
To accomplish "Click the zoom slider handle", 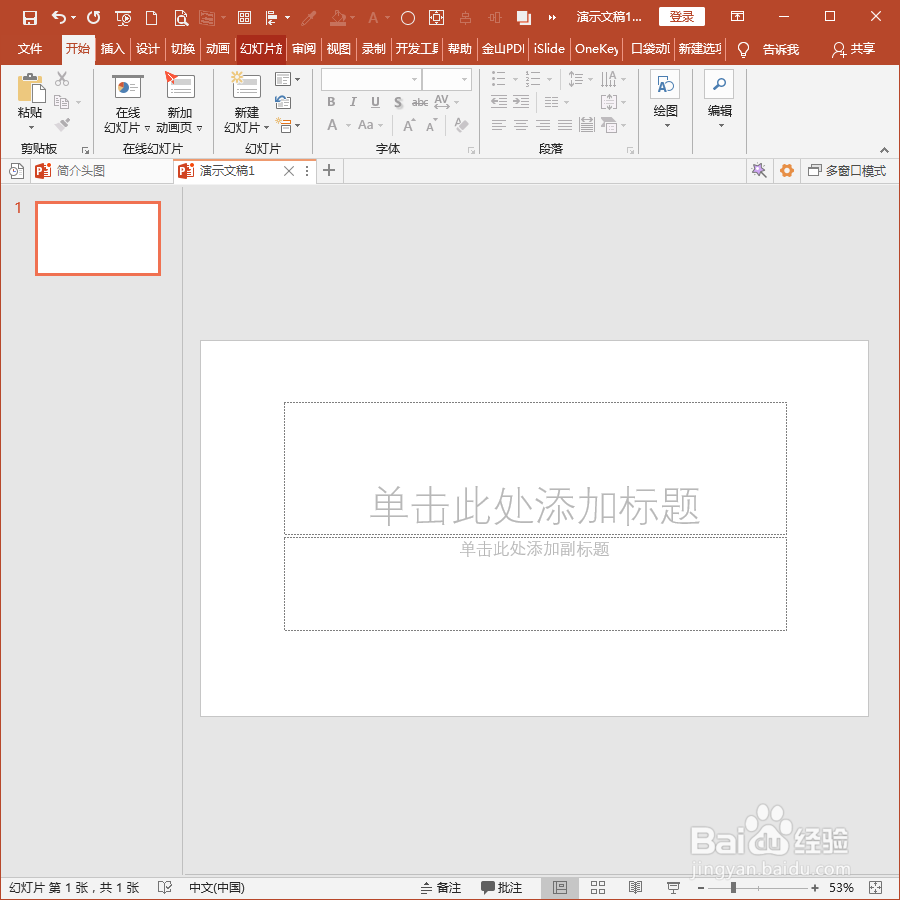I will [733, 888].
